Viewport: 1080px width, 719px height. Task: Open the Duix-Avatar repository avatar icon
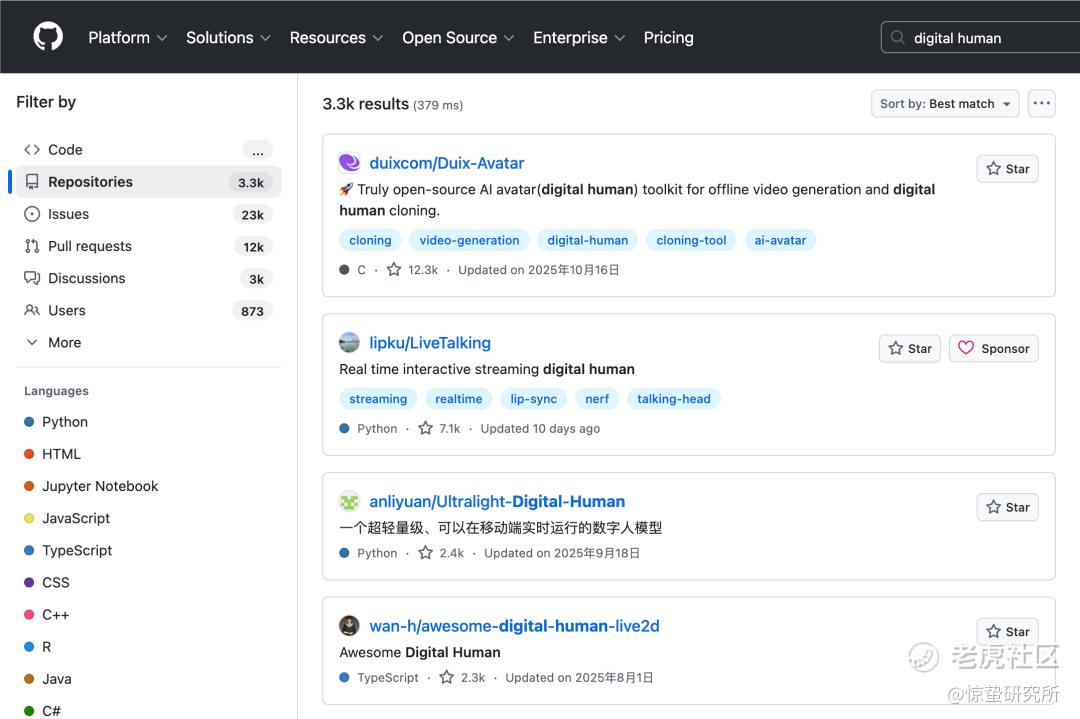(x=349, y=163)
